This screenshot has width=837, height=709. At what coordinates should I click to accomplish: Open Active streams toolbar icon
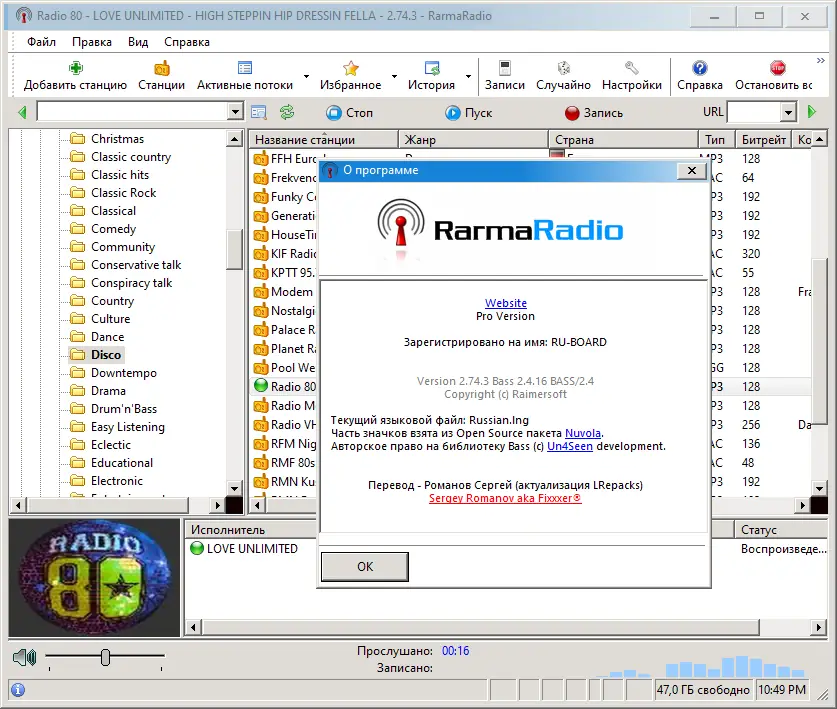244,68
